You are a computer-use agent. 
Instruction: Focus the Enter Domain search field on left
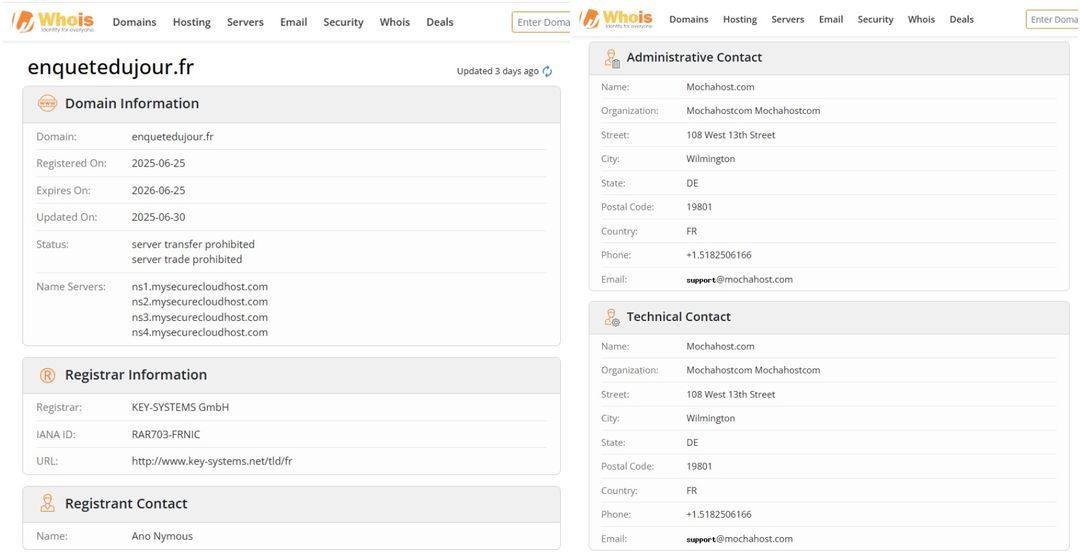pyautogui.click(x=541, y=22)
